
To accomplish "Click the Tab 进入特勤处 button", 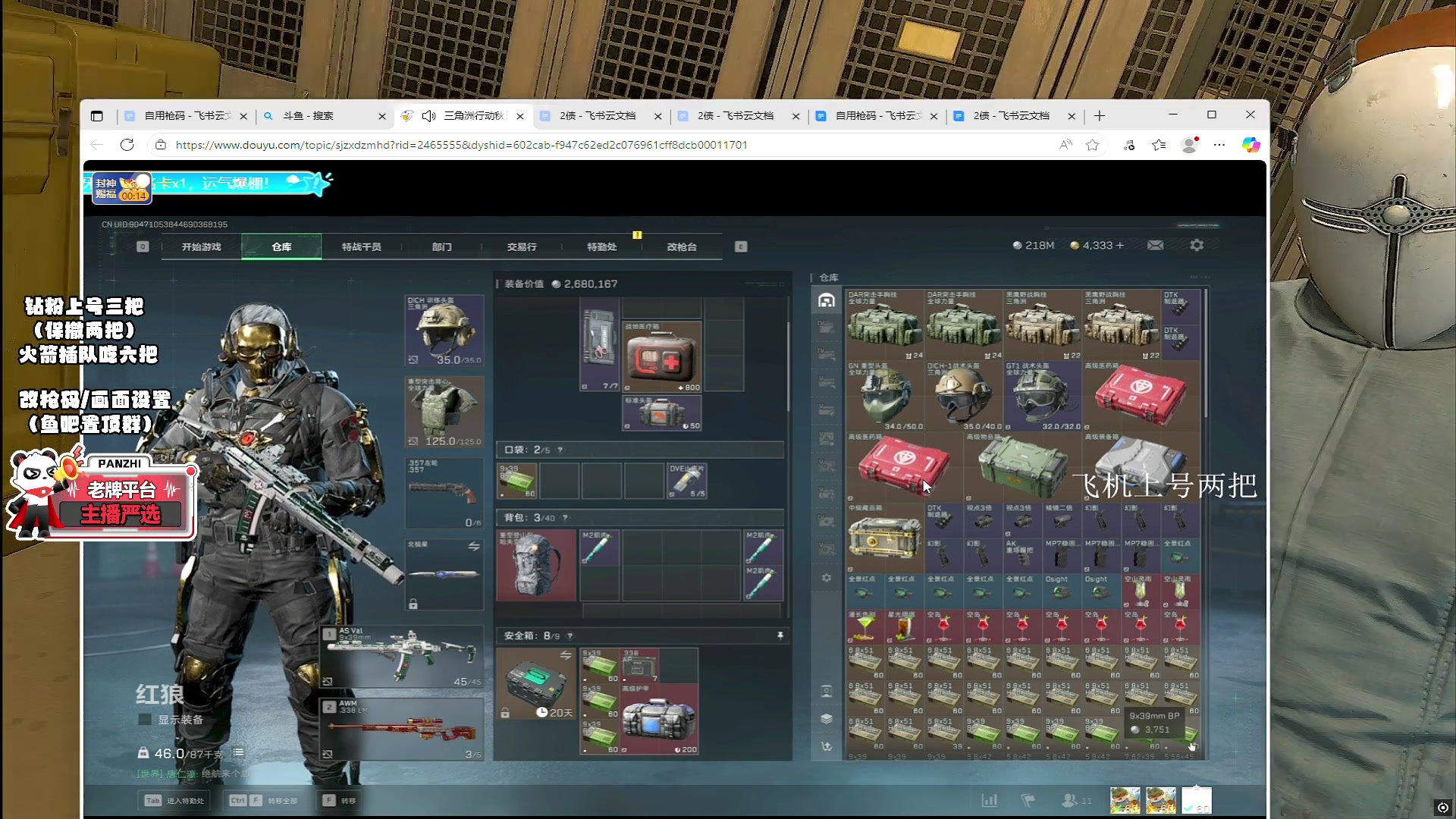I will [x=175, y=801].
